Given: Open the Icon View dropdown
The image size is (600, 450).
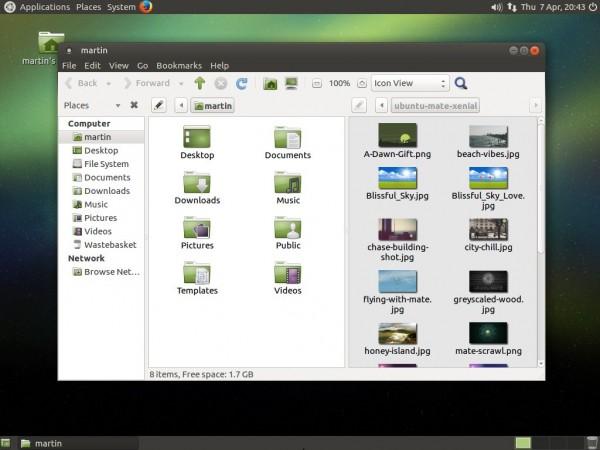Looking at the screenshot, I should coord(410,84).
